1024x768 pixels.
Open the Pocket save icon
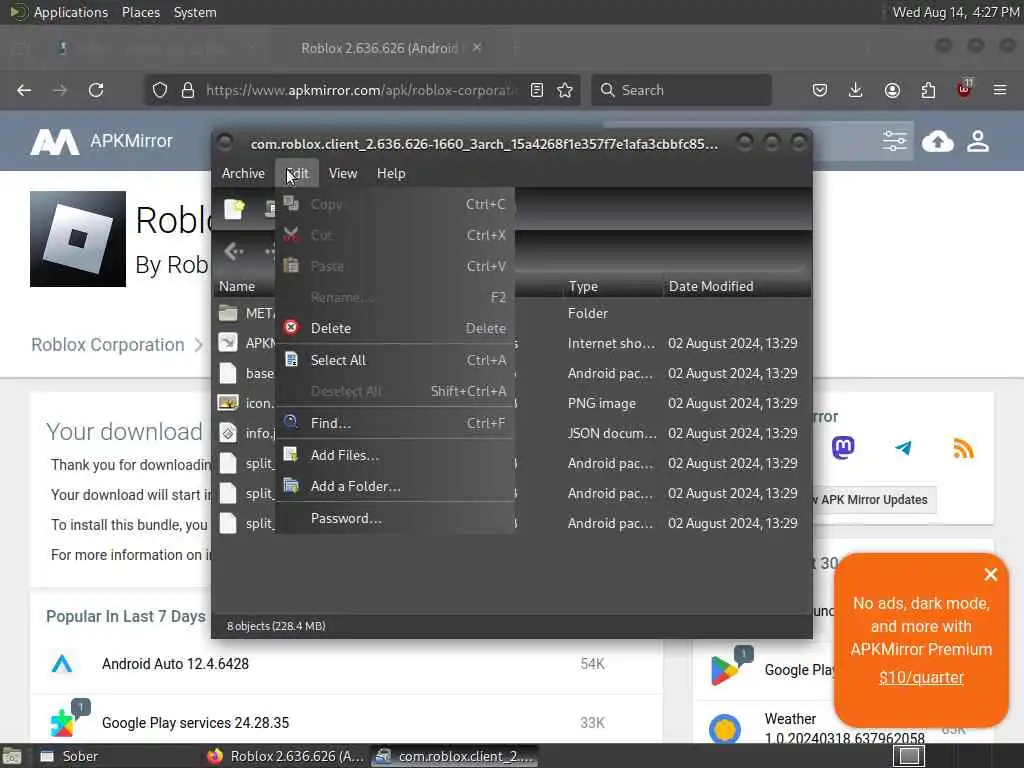pyautogui.click(x=820, y=90)
